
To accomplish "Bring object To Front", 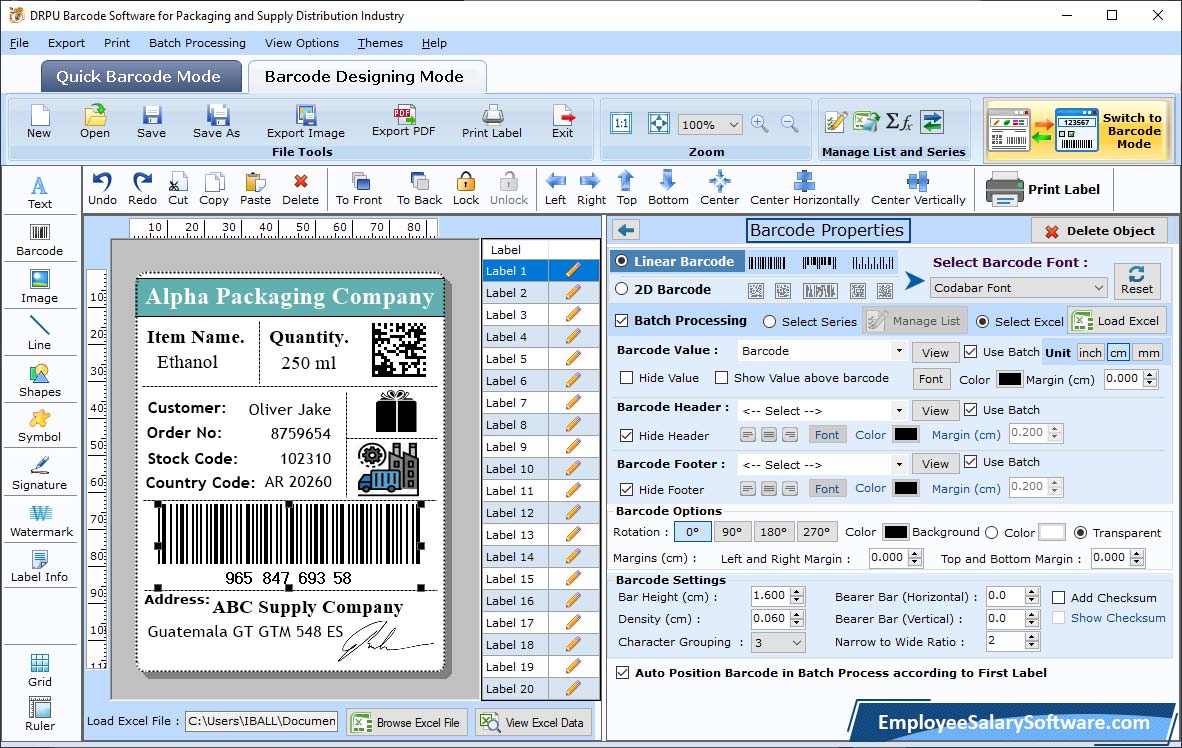I will tap(359, 189).
